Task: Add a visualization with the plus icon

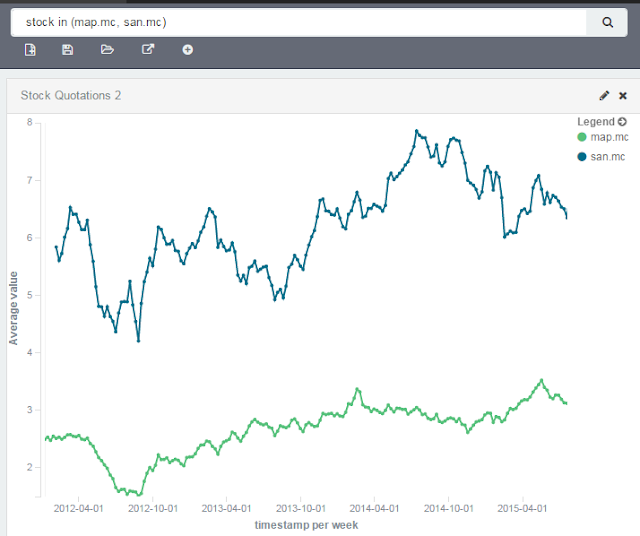Action: [x=188, y=50]
